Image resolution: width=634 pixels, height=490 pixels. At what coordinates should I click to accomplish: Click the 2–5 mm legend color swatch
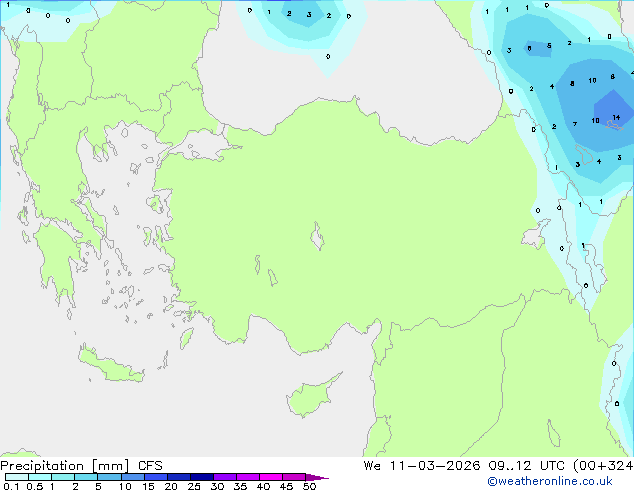[86, 477]
